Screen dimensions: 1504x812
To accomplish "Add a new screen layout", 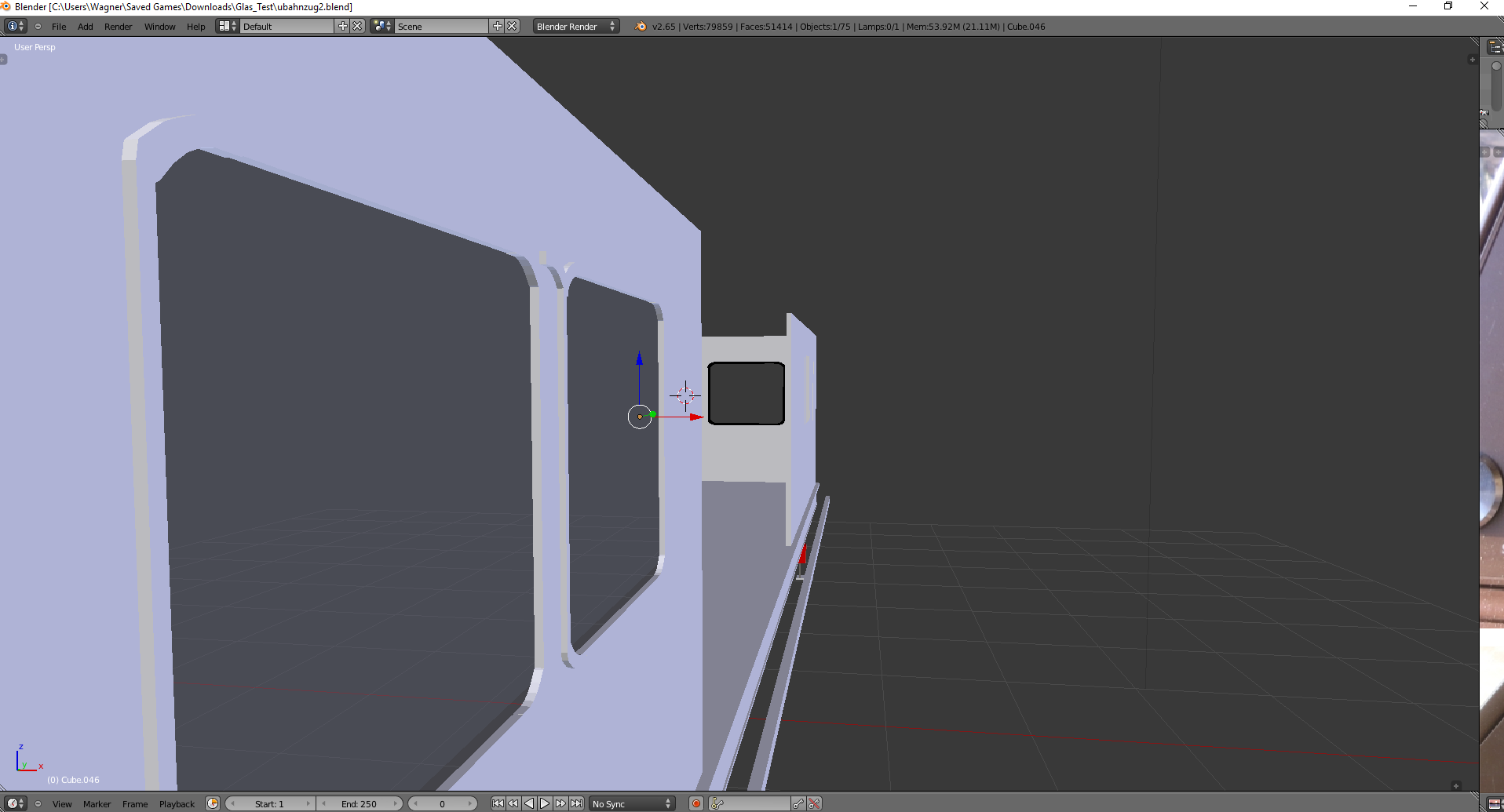I will pyautogui.click(x=342, y=26).
